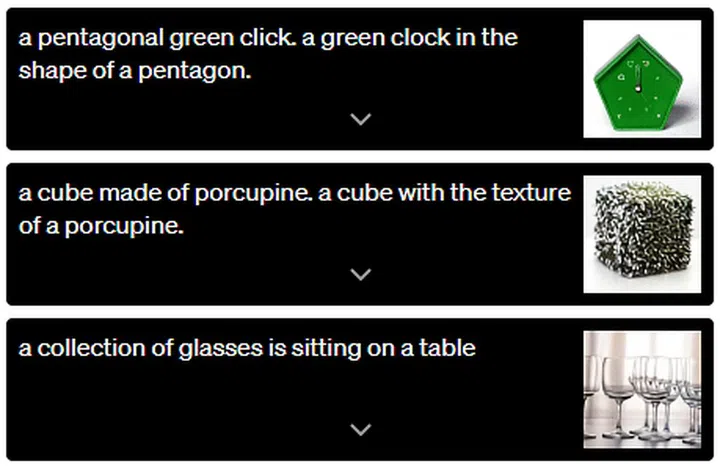Select the text "a cube made of porcupine."
The height and width of the screenshot is (467, 720).
164,194
